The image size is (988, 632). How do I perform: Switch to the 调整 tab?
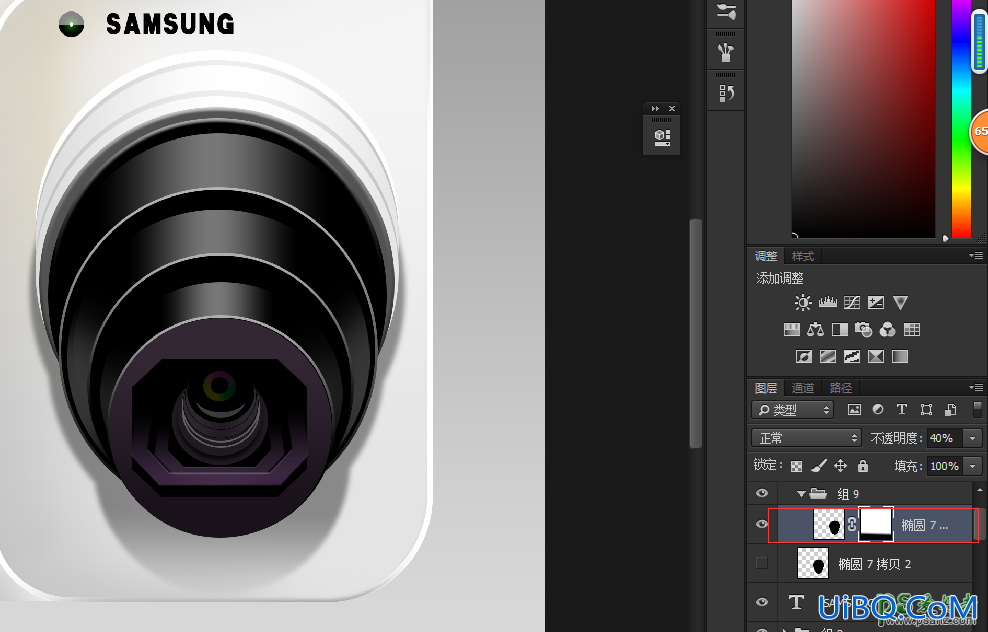(x=766, y=256)
